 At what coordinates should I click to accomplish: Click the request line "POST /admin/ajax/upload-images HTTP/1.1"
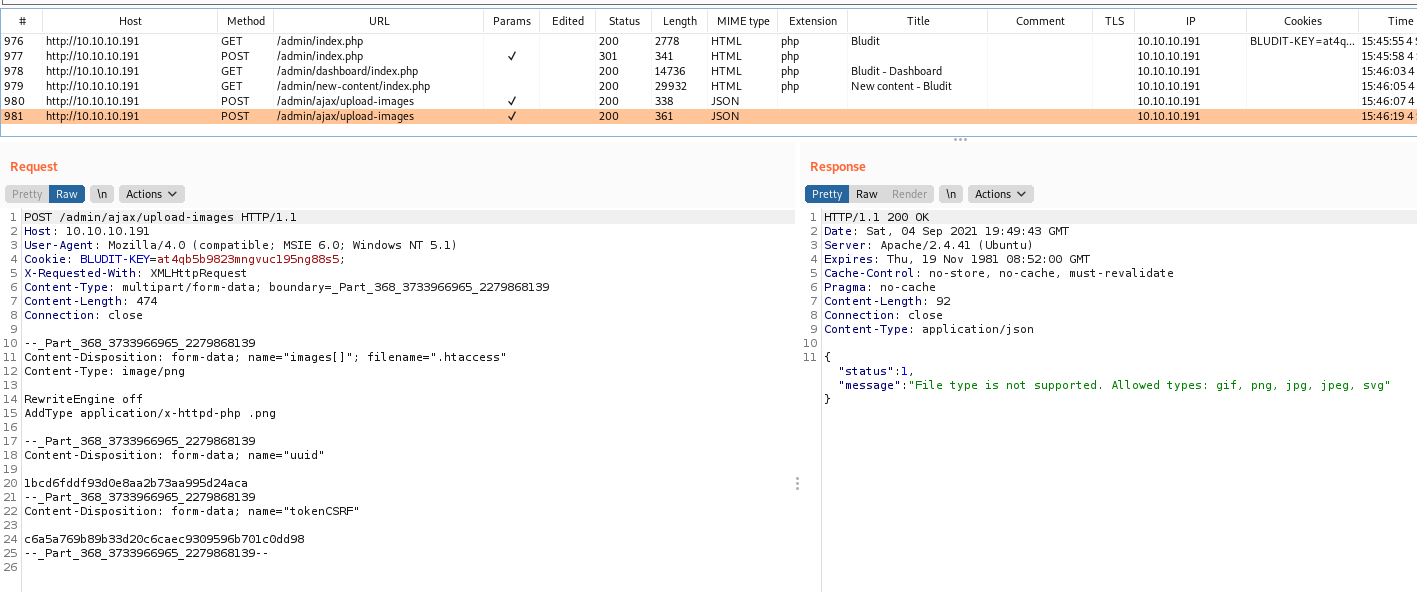(160, 217)
